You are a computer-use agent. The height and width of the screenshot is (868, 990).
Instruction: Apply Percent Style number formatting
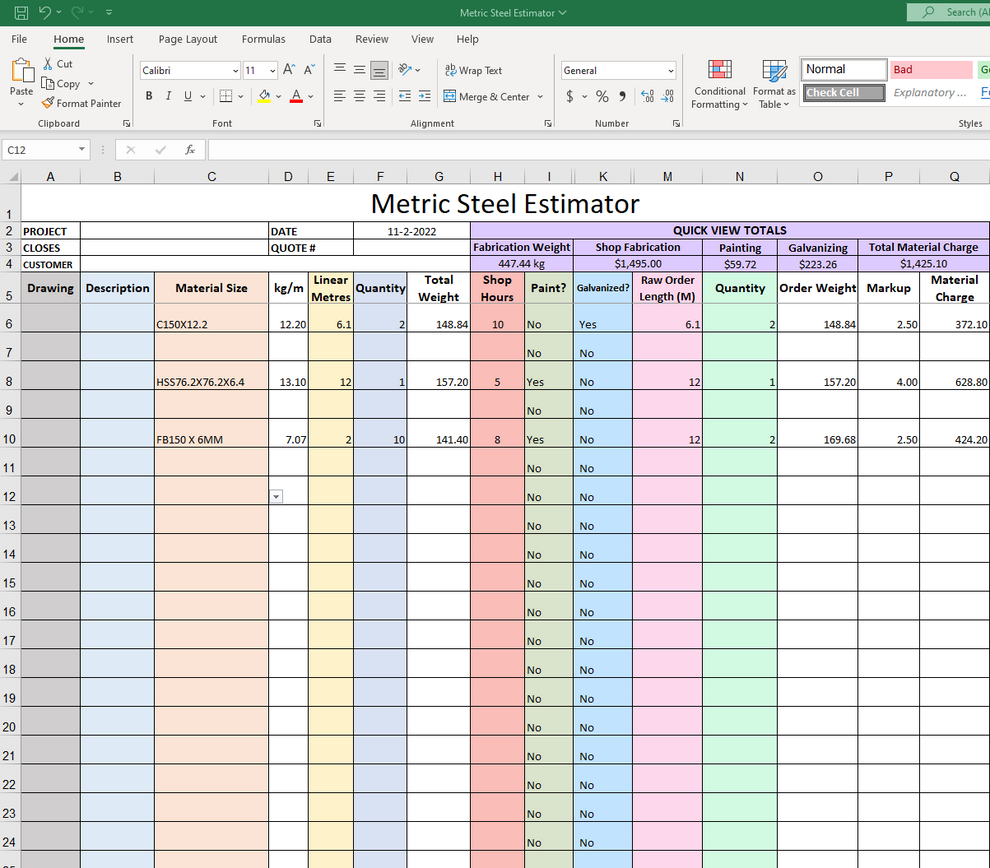601,96
